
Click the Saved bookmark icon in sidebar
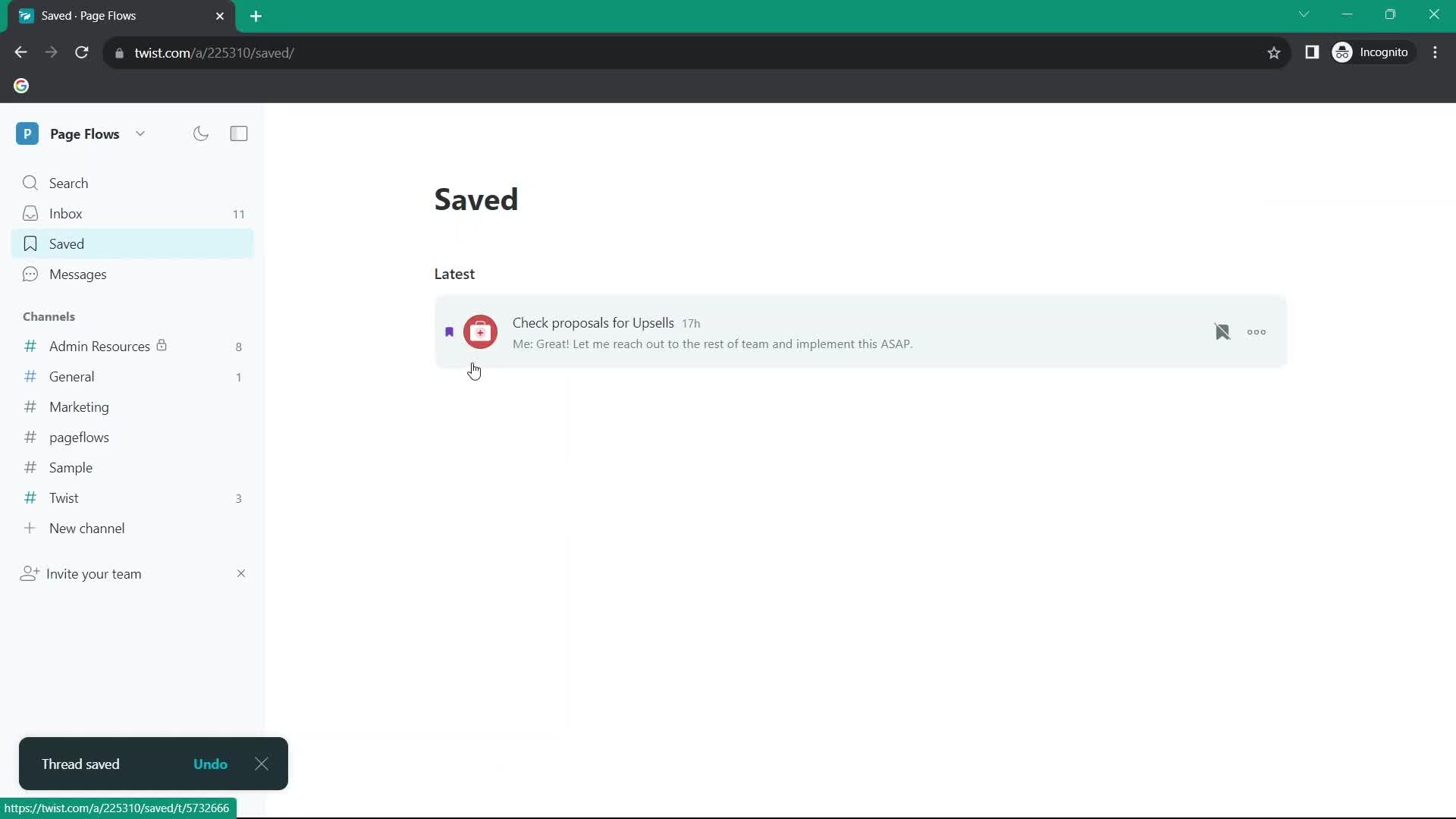pyautogui.click(x=30, y=243)
